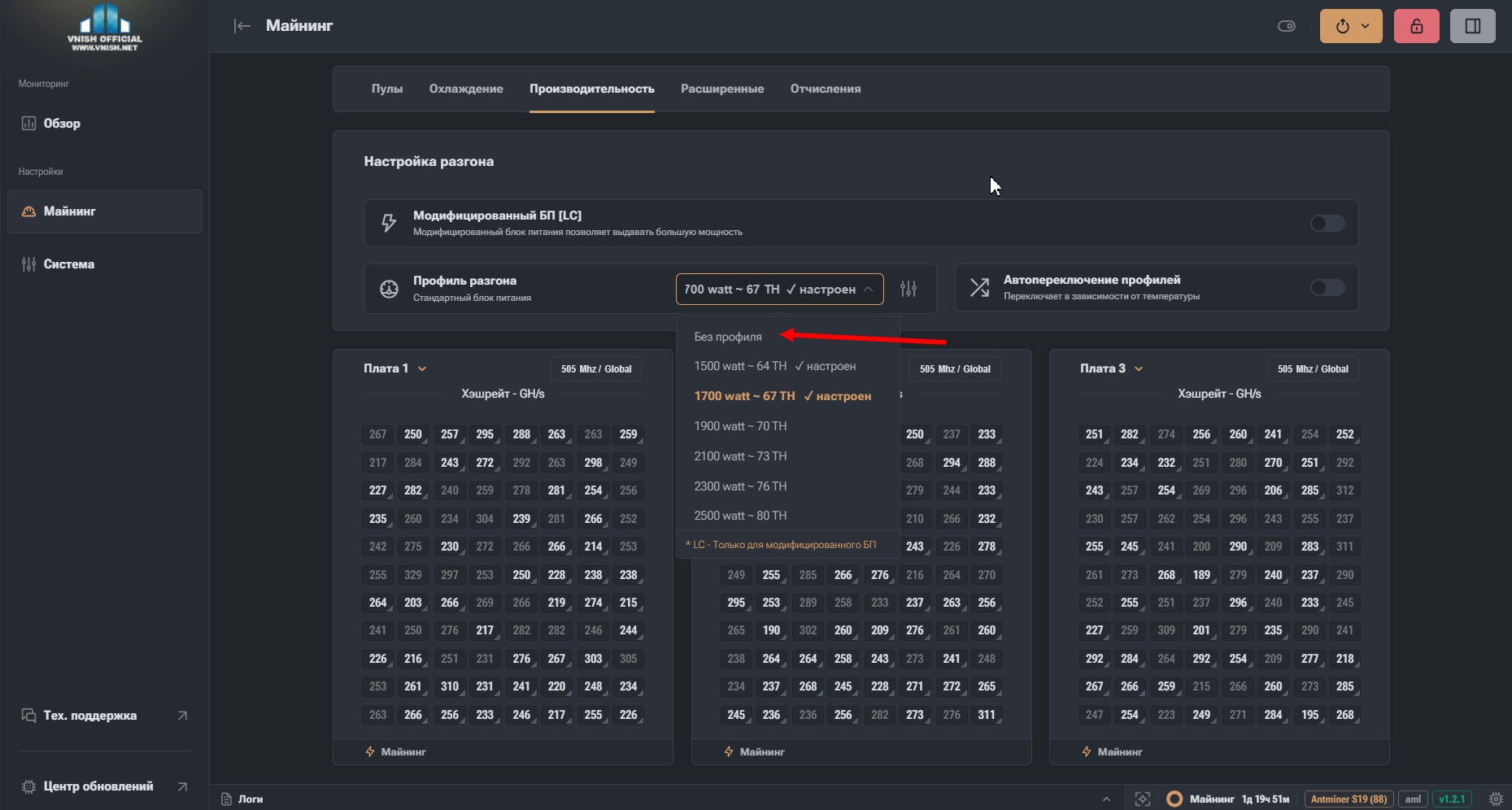Expand the logs panel with the up chevron
This screenshot has height=810, width=1512.
tap(1106, 799)
